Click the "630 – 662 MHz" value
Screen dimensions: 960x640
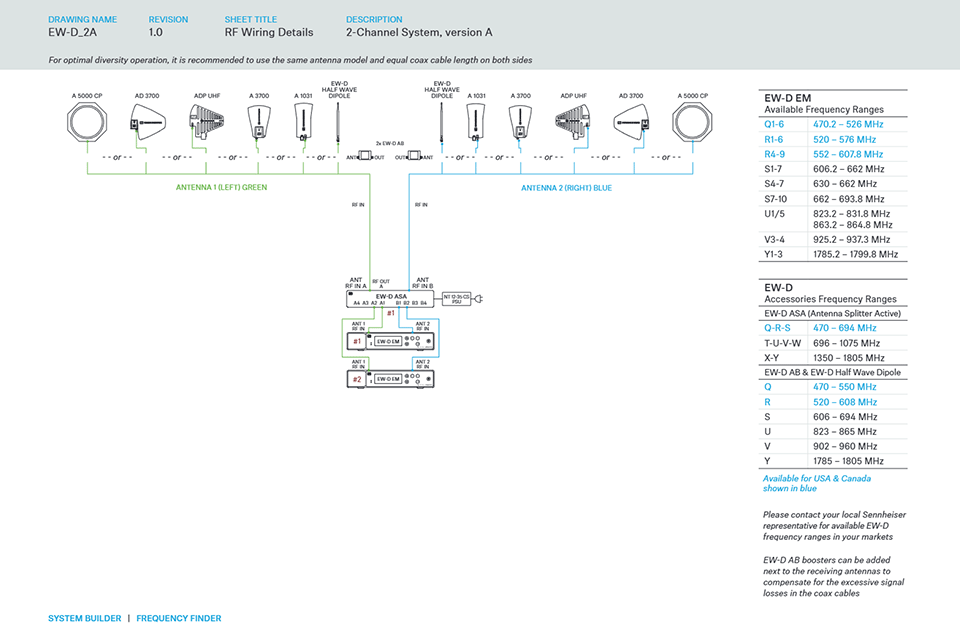(845, 184)
